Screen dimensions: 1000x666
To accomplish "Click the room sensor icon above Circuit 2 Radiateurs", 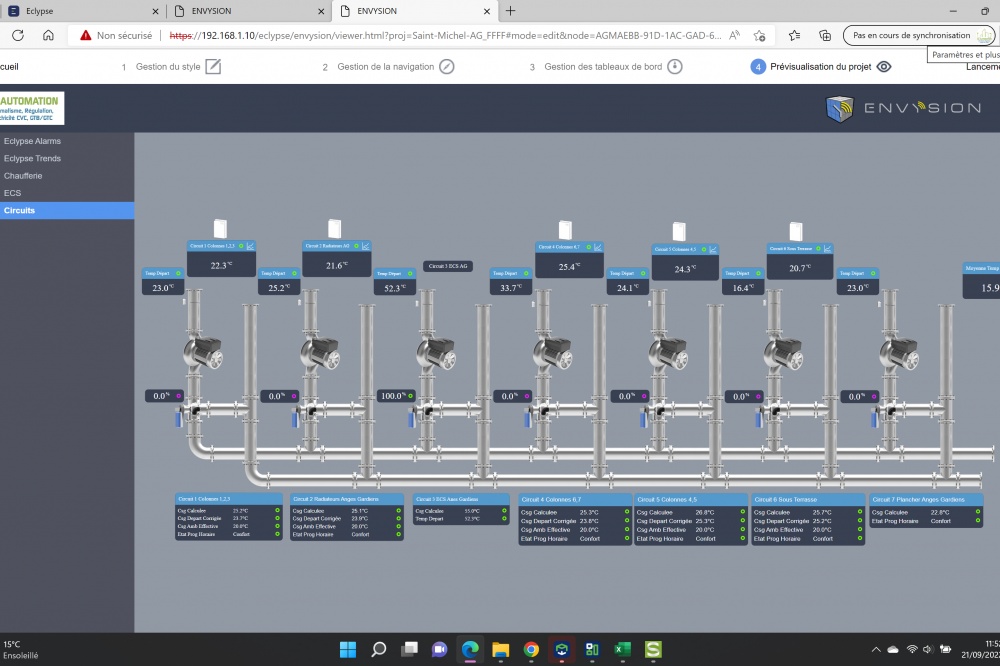I will pyautogui.click(x=335, y=228).
